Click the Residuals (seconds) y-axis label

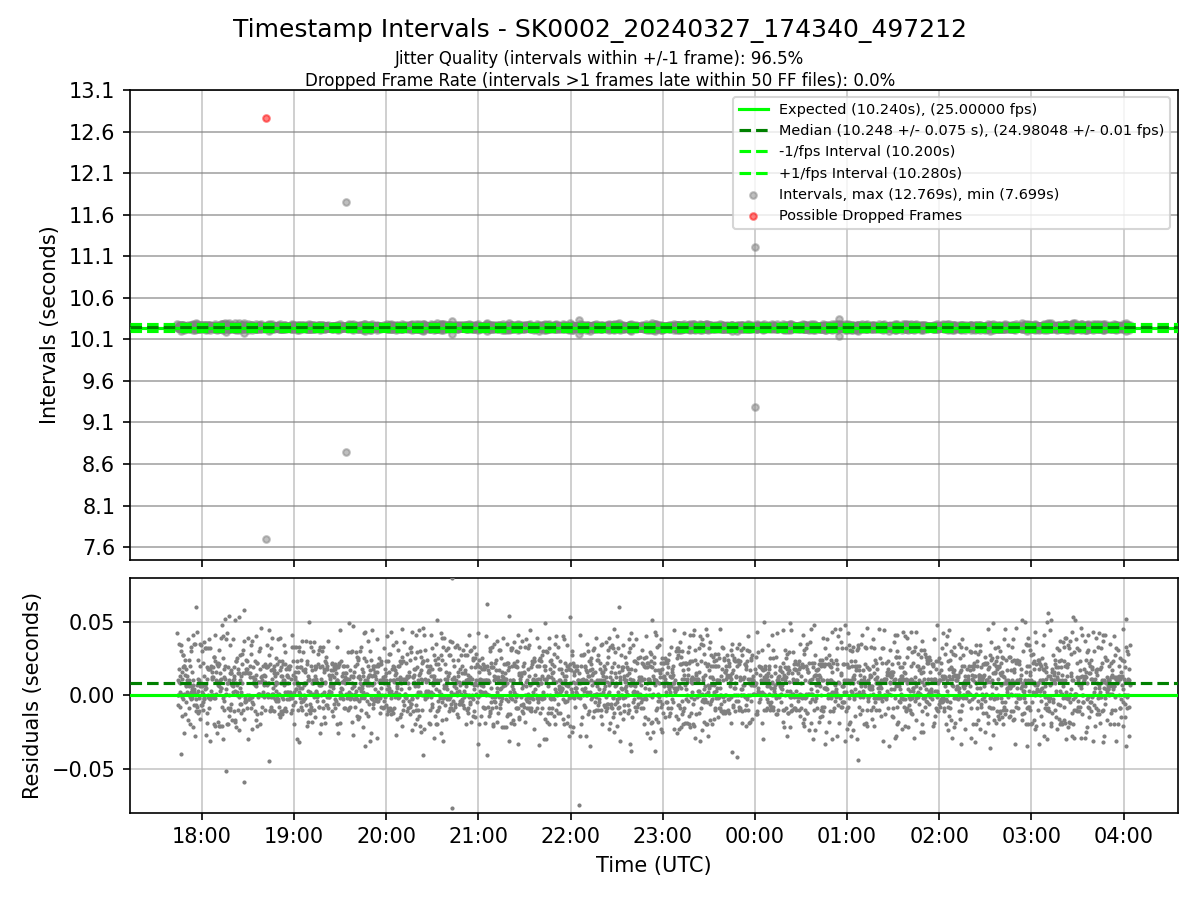(31, 696)
